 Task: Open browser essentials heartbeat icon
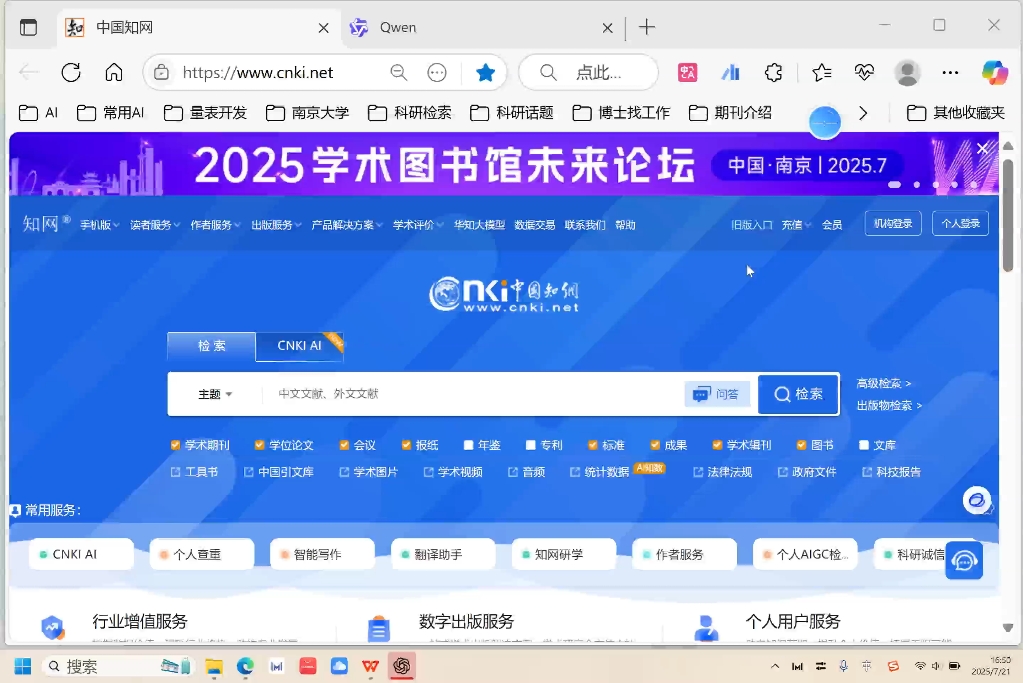864,72
